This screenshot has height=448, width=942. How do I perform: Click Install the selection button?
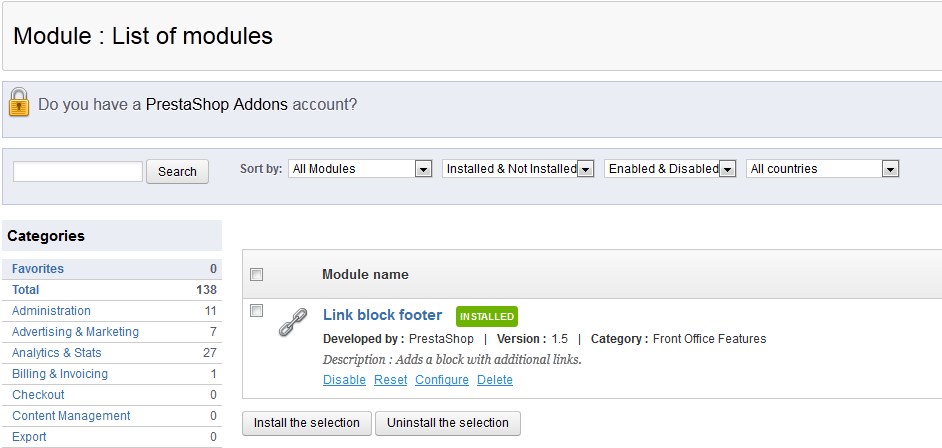[x=307, y=423]
